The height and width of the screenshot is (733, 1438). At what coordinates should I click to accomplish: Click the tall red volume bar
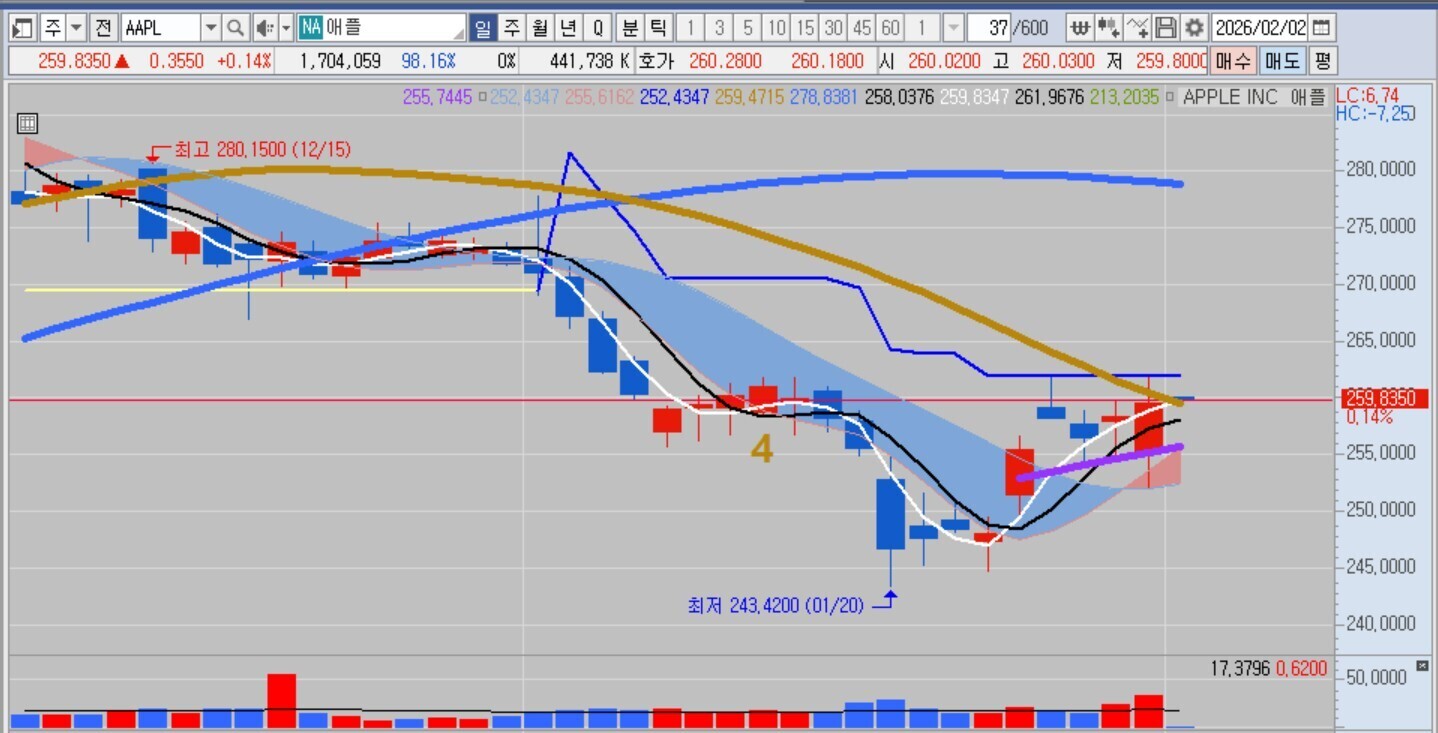tap(282, 701)
